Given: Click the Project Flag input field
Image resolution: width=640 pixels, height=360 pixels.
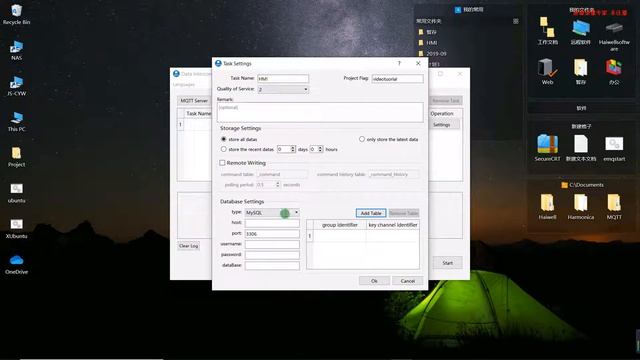Looking at the screenshot, I should click(397, 78).
